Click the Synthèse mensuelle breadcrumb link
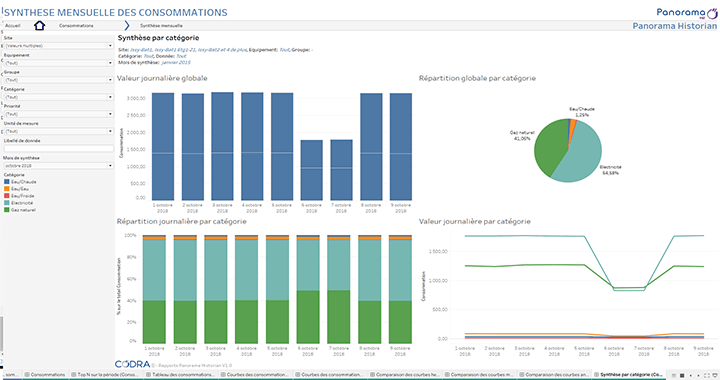This screenshot has height=380, width=720. click(161, 26)
